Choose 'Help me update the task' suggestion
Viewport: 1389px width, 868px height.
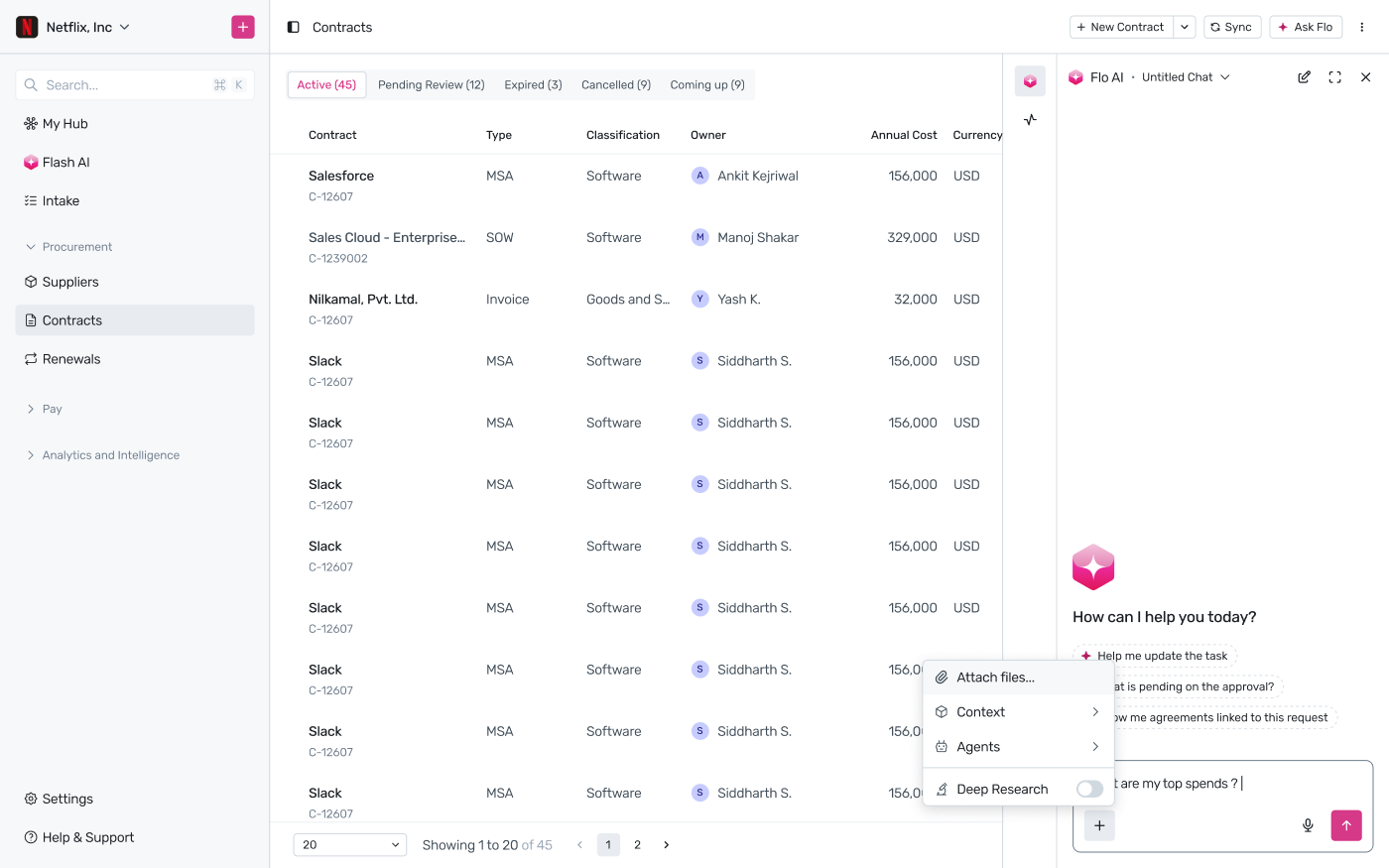click(x=1155, y=656)
